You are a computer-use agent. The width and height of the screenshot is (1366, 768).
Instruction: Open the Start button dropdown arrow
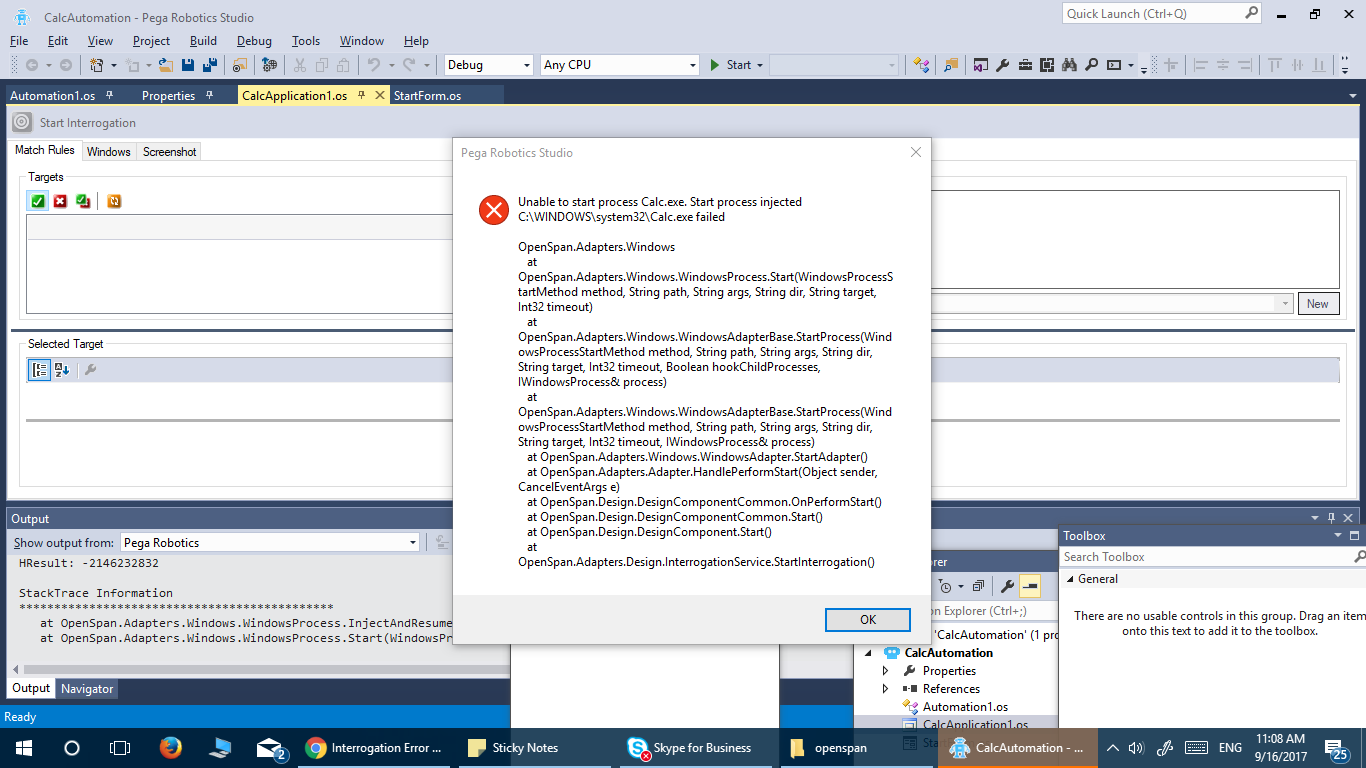[x=760, y=65]
